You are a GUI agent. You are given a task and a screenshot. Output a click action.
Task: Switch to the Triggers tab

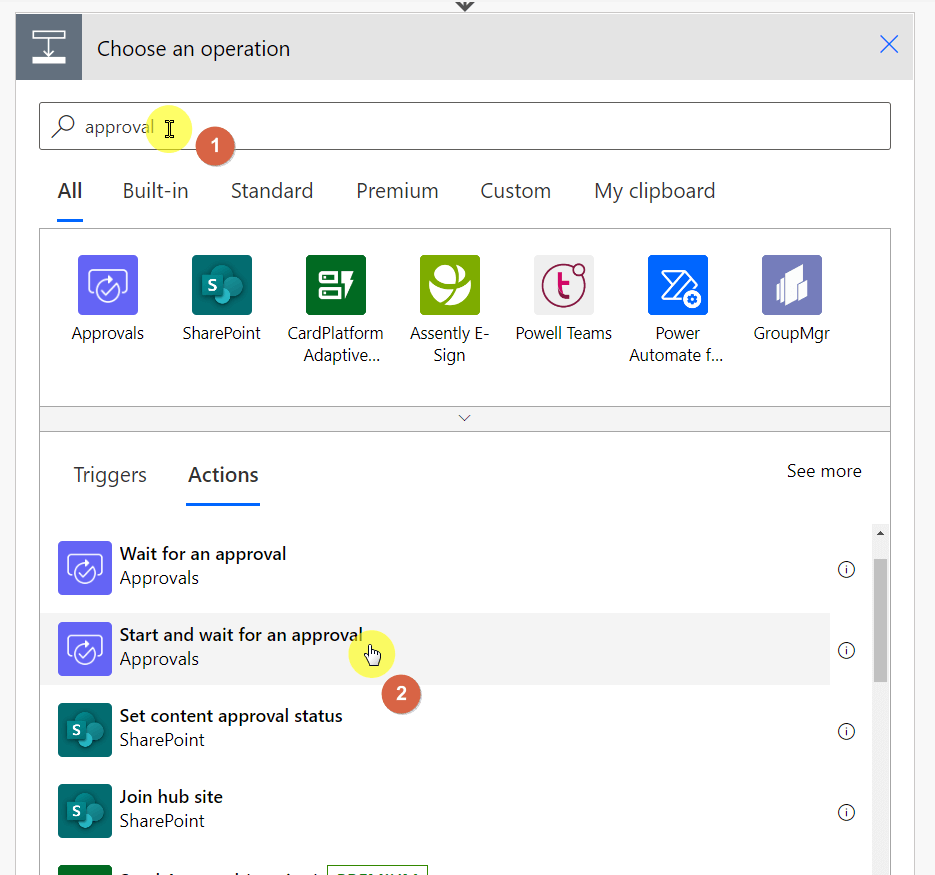pos(110,475)
